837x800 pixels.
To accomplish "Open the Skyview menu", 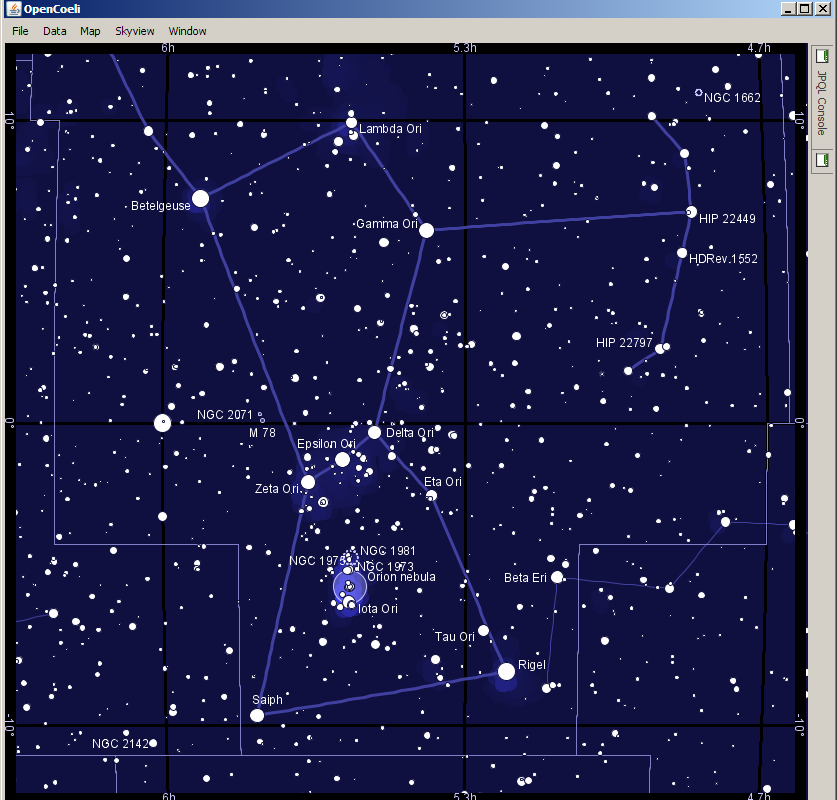I will [135, 31].
